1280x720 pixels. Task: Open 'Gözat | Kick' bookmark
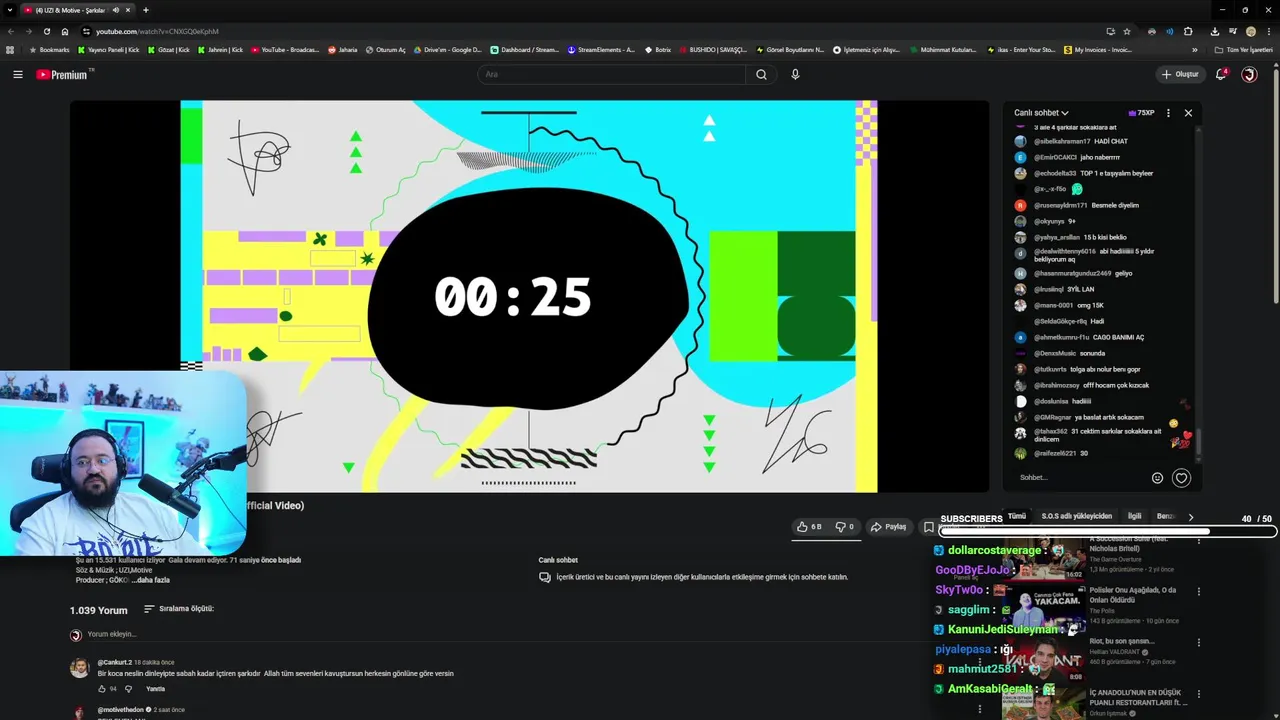click(167, 49)
